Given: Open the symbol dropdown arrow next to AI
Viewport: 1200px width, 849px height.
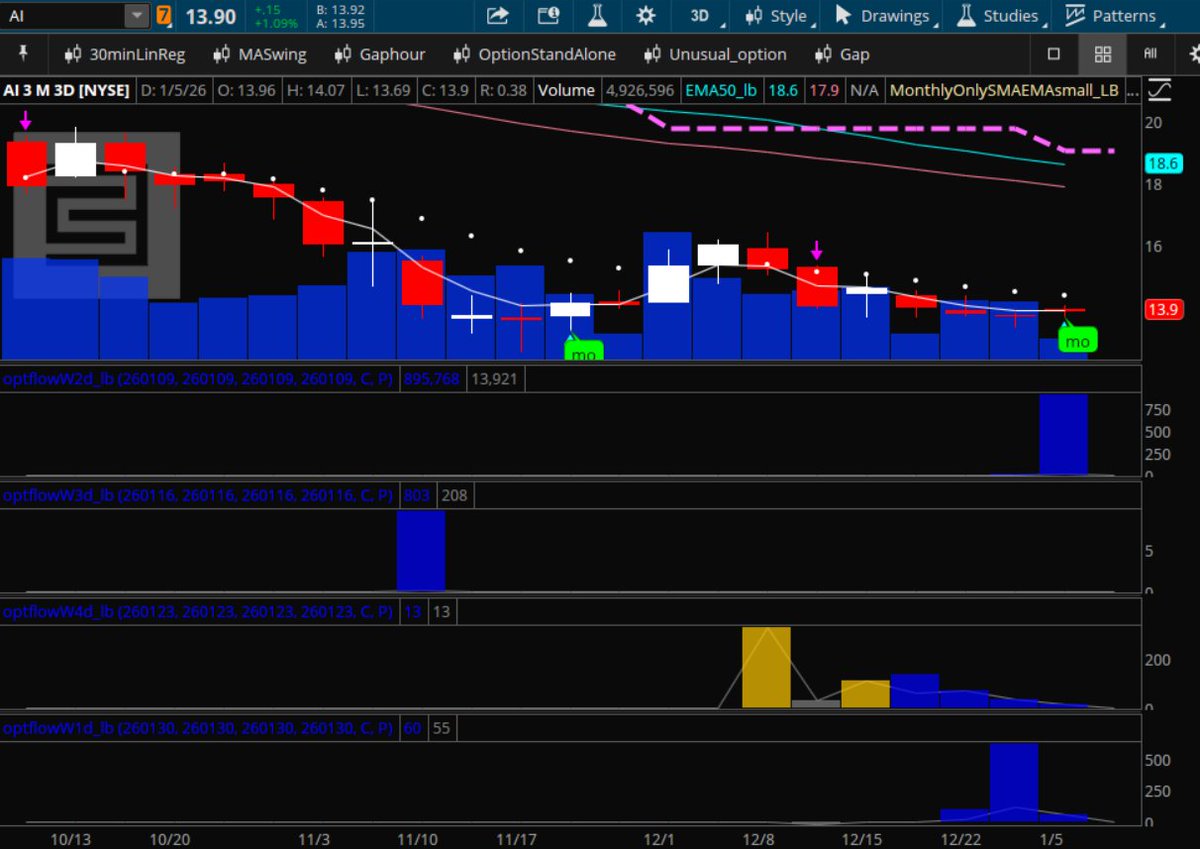Looking at the screenshot, I should coord(137,16).
